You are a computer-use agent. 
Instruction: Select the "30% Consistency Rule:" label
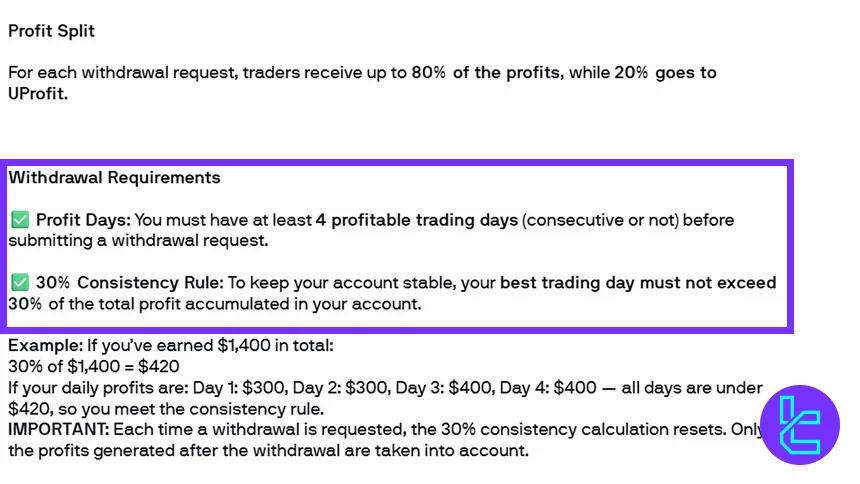[126, 283]
